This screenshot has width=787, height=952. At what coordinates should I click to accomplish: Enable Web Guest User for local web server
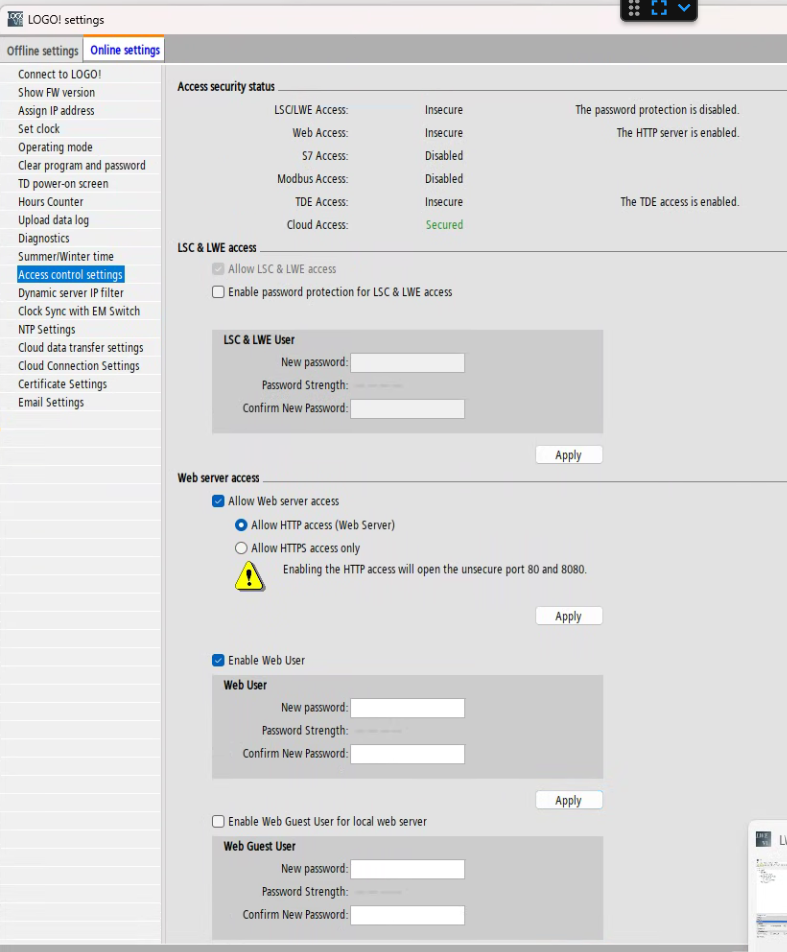pos(218,821)
